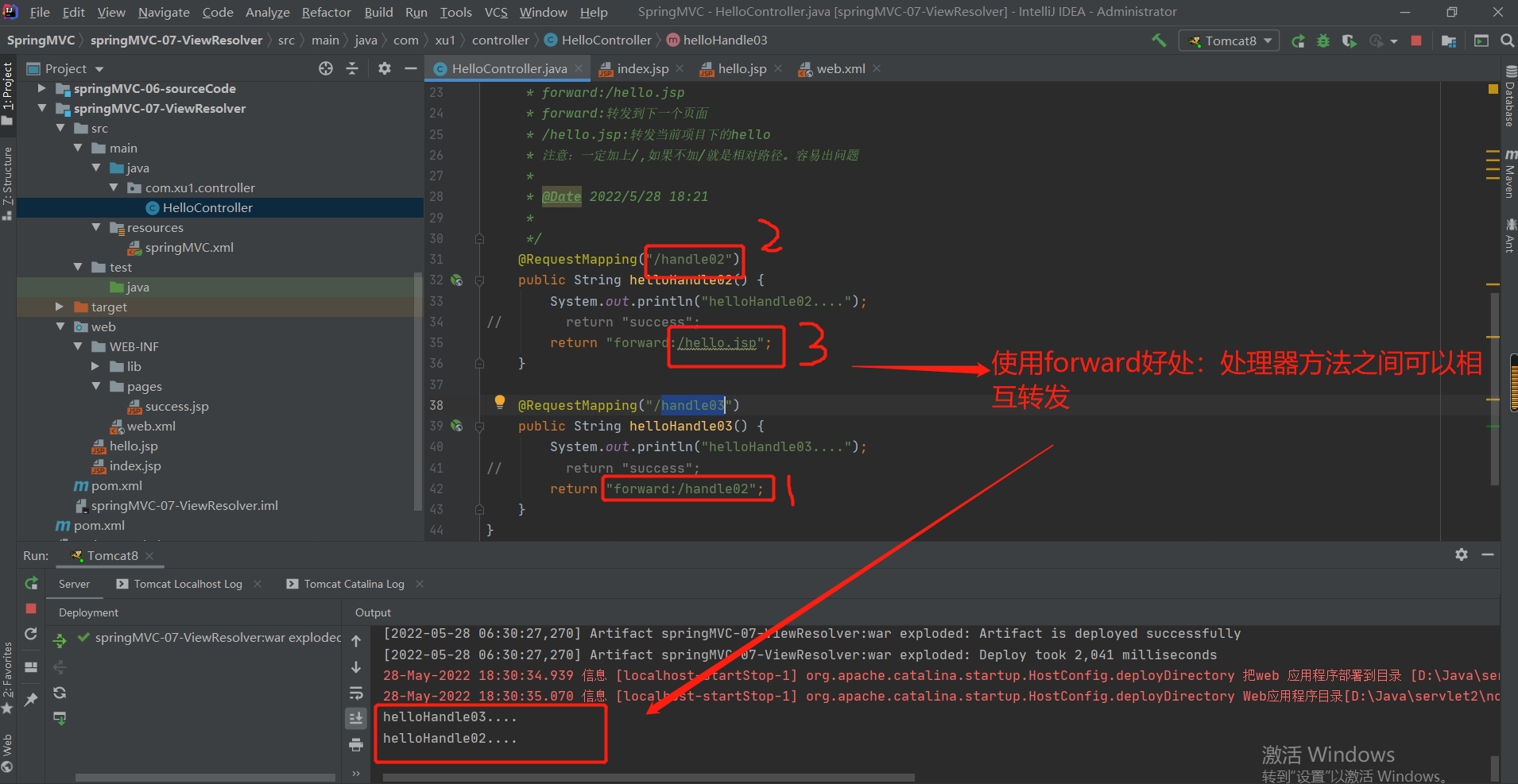Click the output horizontal scrollbar
The width and height of the screenshot is (1518, 784).
(x=649, y=778)
